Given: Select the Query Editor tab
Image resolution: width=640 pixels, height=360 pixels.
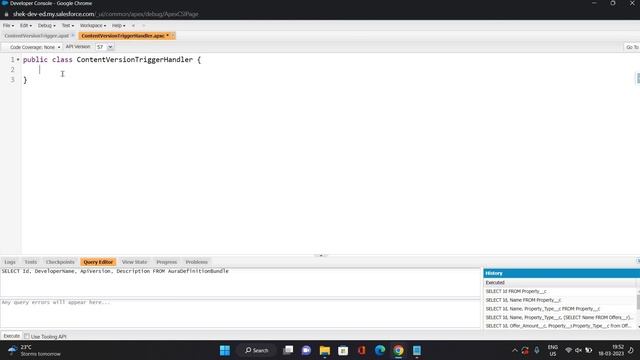Looking at the screenshot, I should pos(98,262).
